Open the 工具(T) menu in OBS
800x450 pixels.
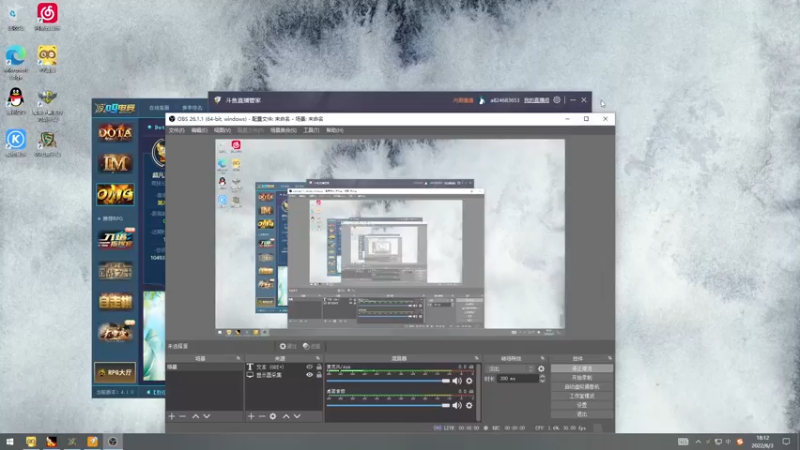(x=311, y=130)
